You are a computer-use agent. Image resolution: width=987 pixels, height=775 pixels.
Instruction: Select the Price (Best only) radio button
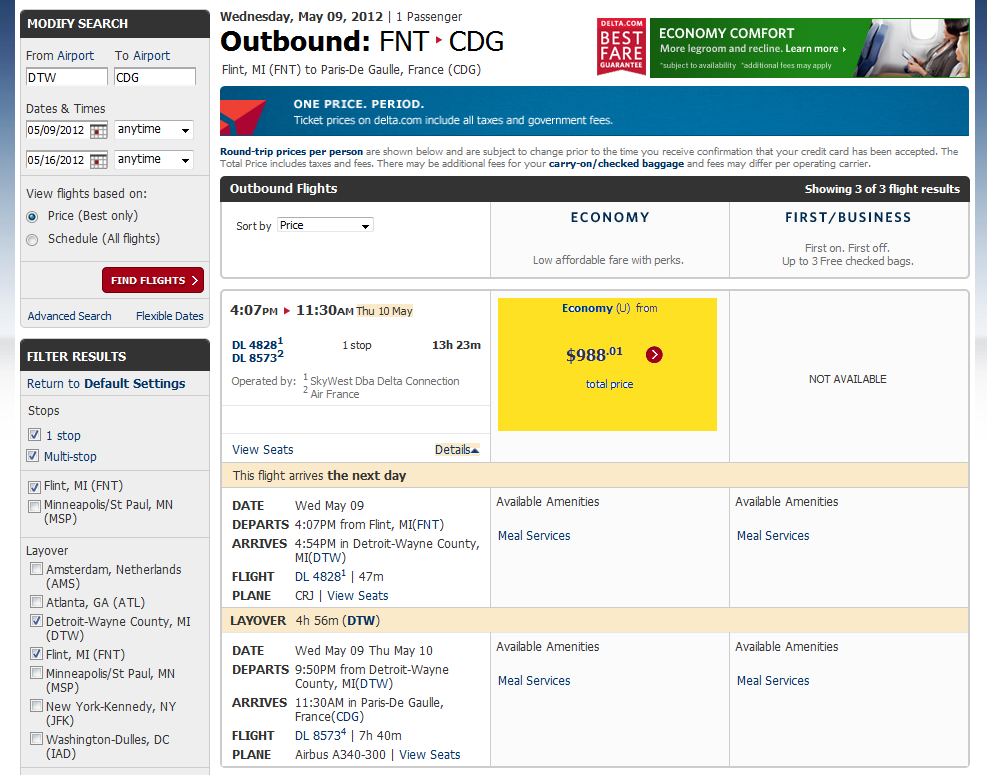(x=33, y=216)
